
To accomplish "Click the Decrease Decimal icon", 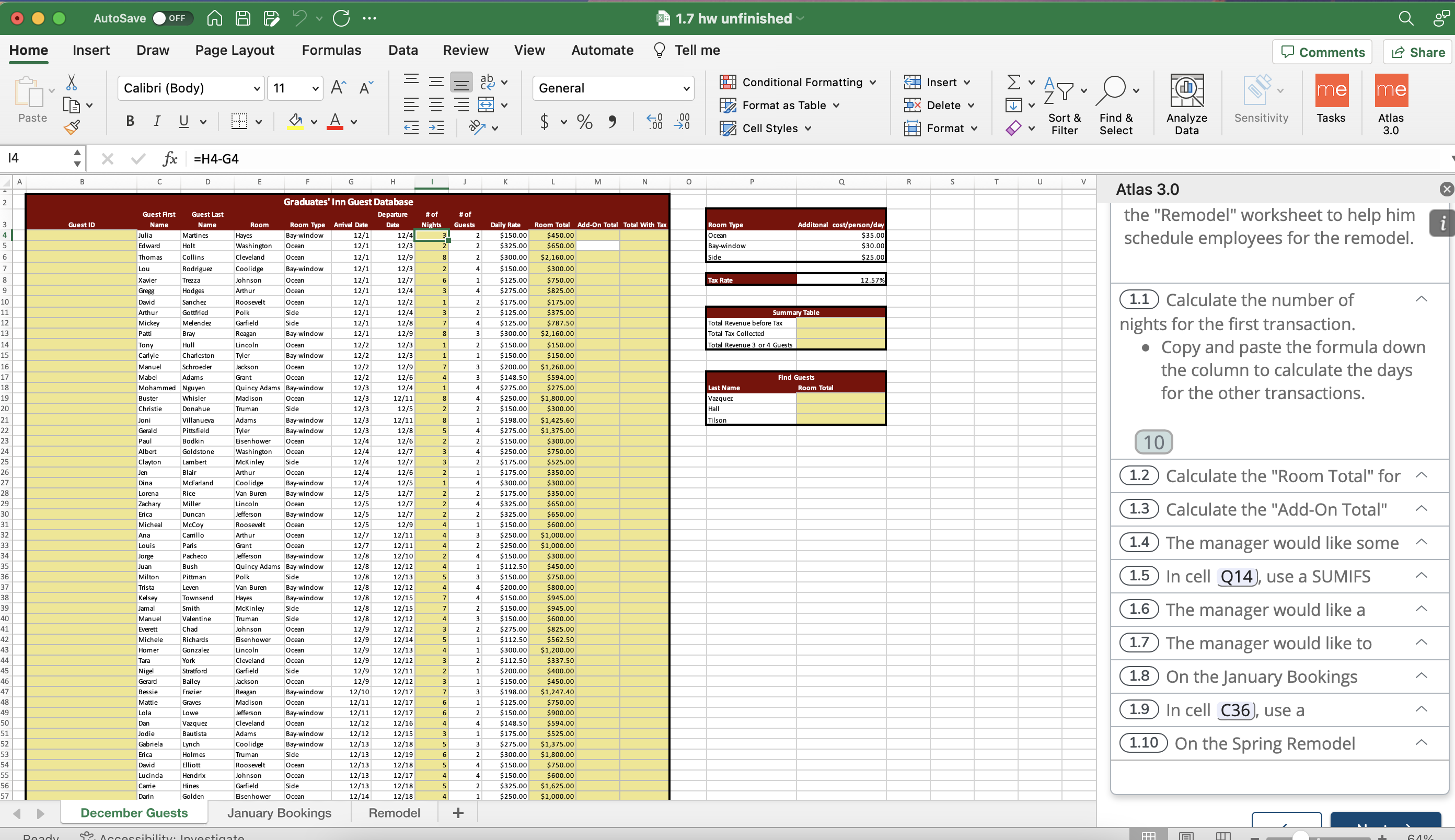I will coord(682,121).
